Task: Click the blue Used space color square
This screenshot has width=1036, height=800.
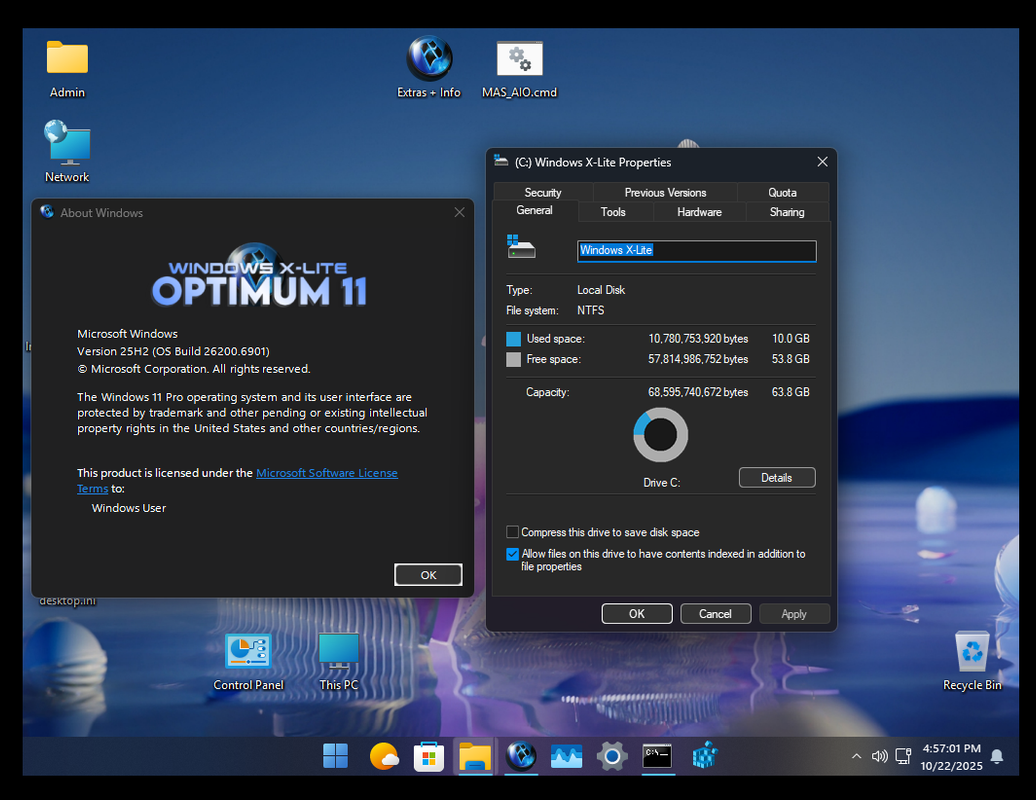Action: click(513, 339)
